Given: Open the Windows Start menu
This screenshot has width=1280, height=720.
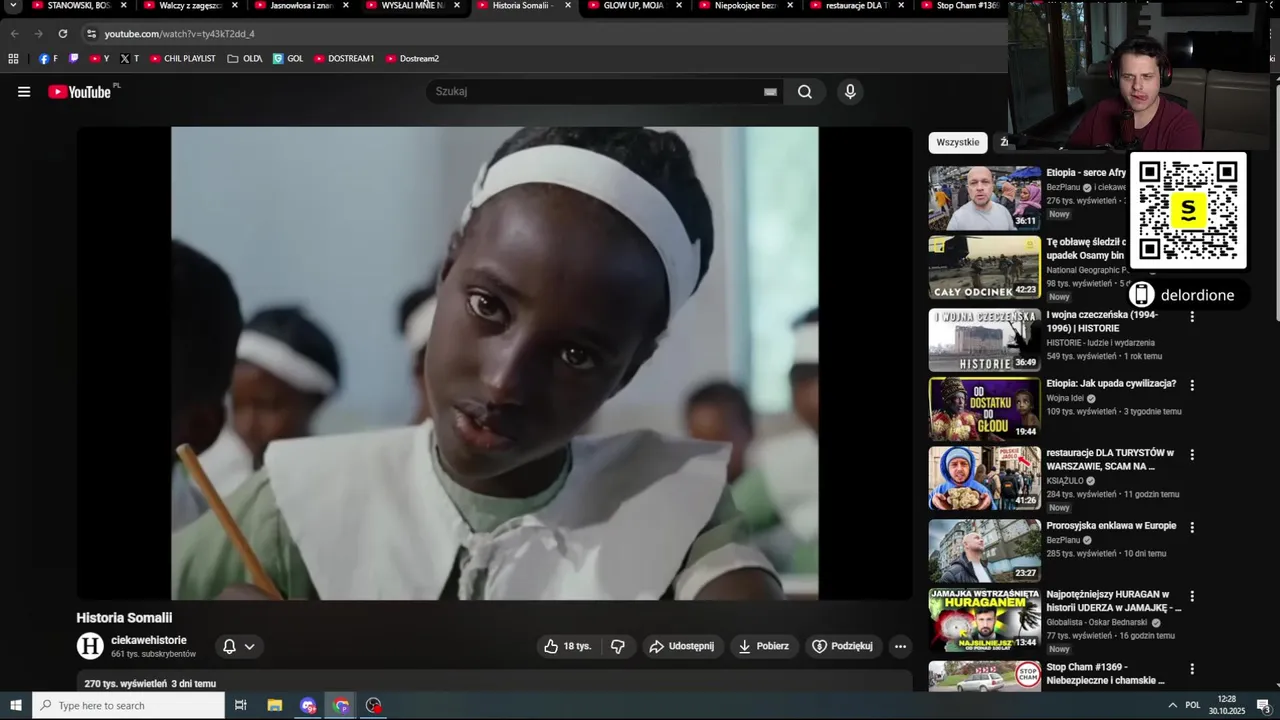Looking at the screenshot, I should click(15, 705).
